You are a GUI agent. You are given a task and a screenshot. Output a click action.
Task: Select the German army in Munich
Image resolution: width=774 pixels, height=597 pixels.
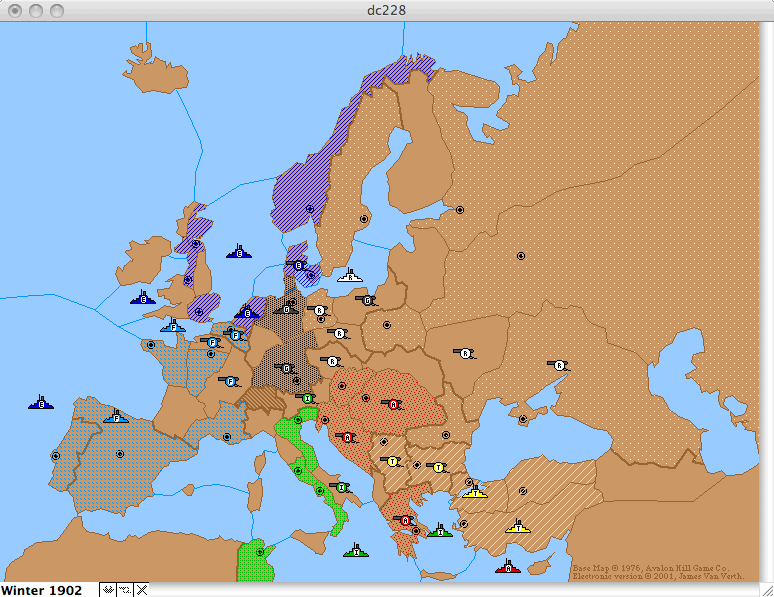click(286, 368)
